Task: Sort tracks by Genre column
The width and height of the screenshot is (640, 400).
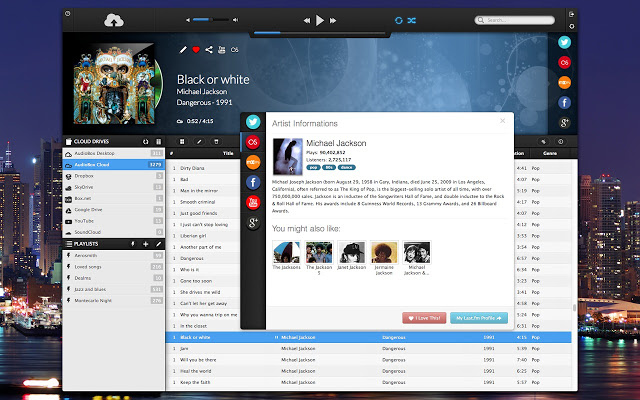Action: 549,153
